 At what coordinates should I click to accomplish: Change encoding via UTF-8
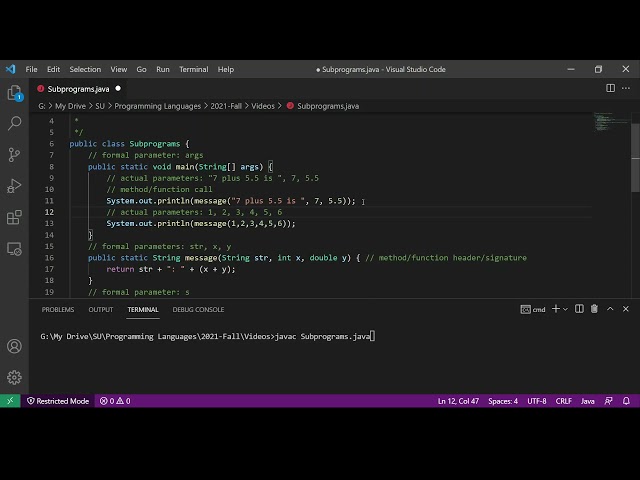point(537,401)
